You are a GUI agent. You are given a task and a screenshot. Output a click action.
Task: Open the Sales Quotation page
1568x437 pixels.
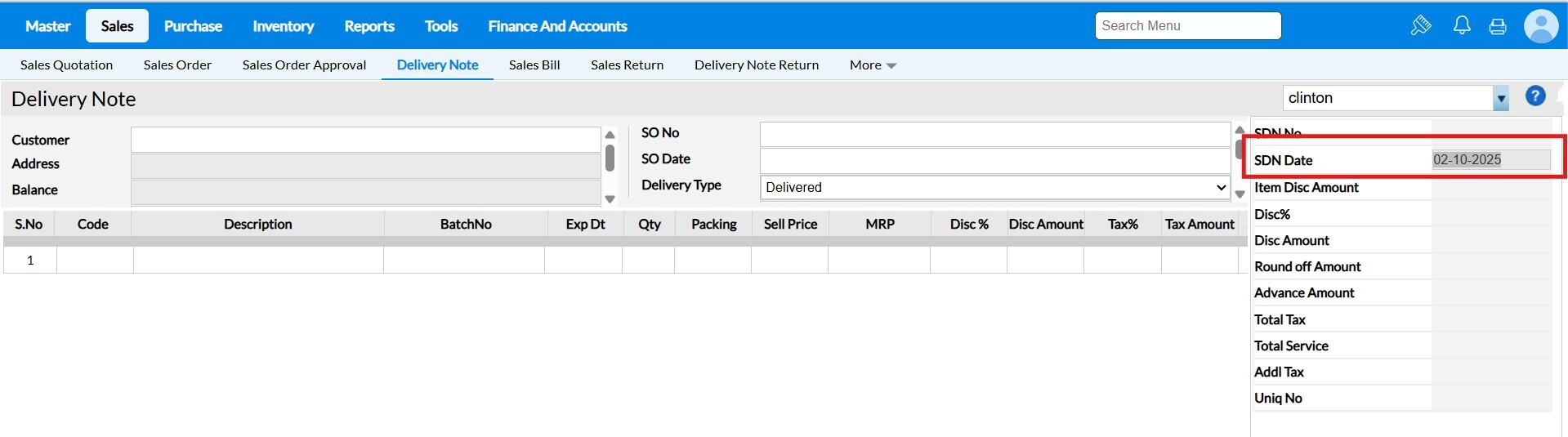[66, 65]
